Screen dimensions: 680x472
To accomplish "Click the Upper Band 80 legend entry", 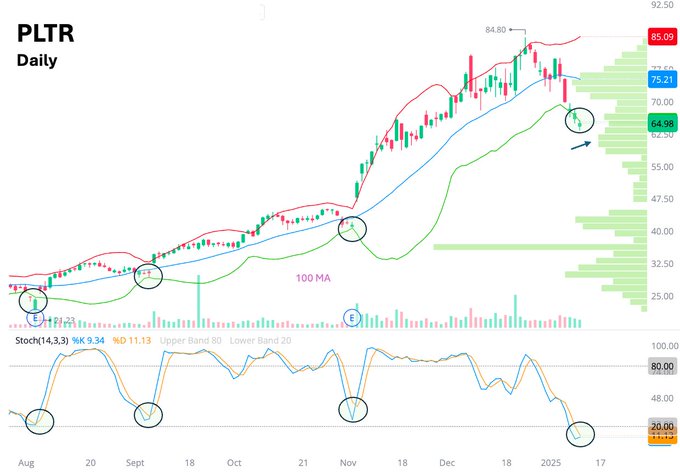I will 190,341.
